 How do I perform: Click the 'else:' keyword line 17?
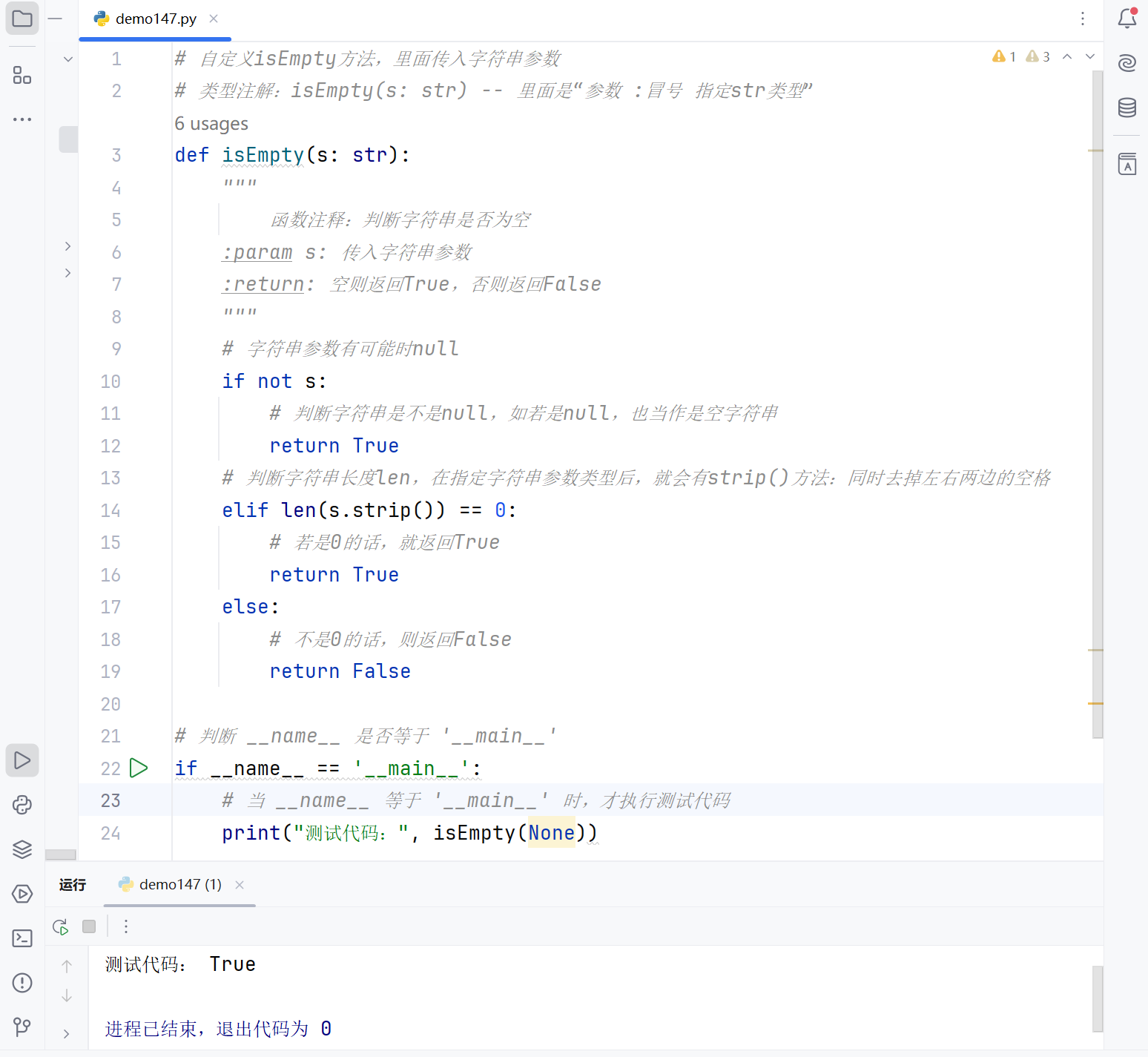click(x=251, y=607)
